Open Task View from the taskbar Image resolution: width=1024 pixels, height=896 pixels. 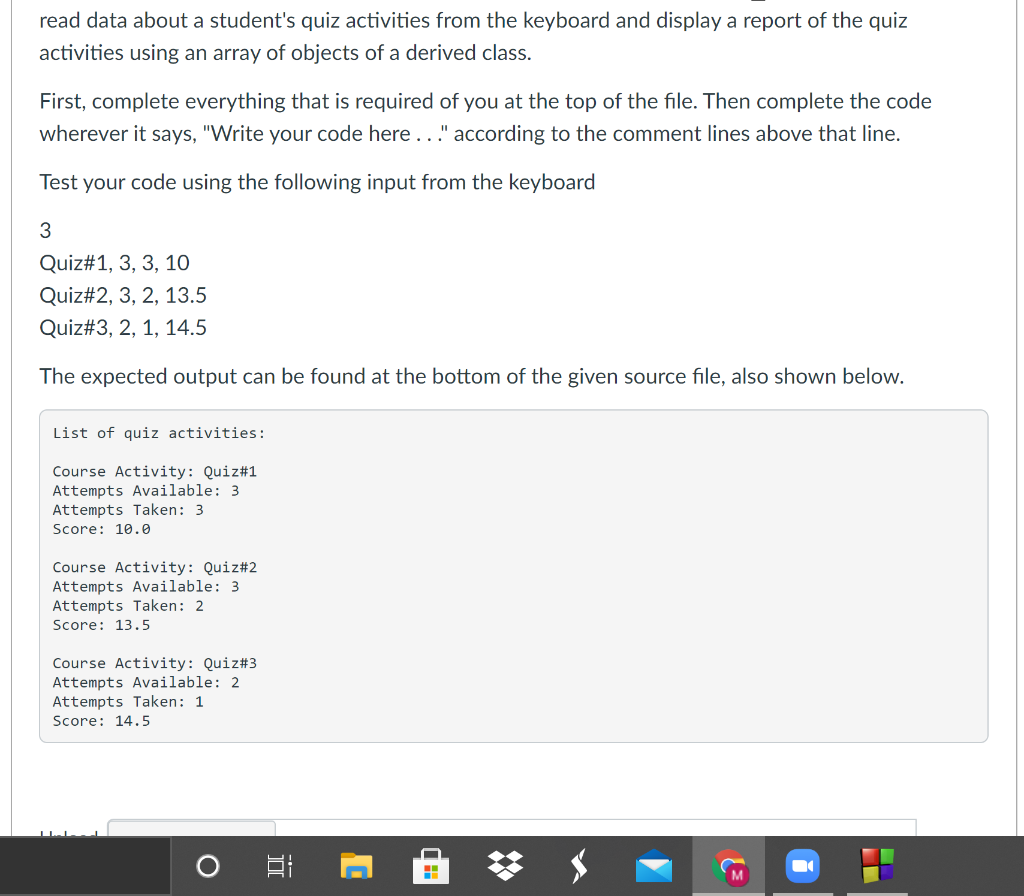point(280,866)
